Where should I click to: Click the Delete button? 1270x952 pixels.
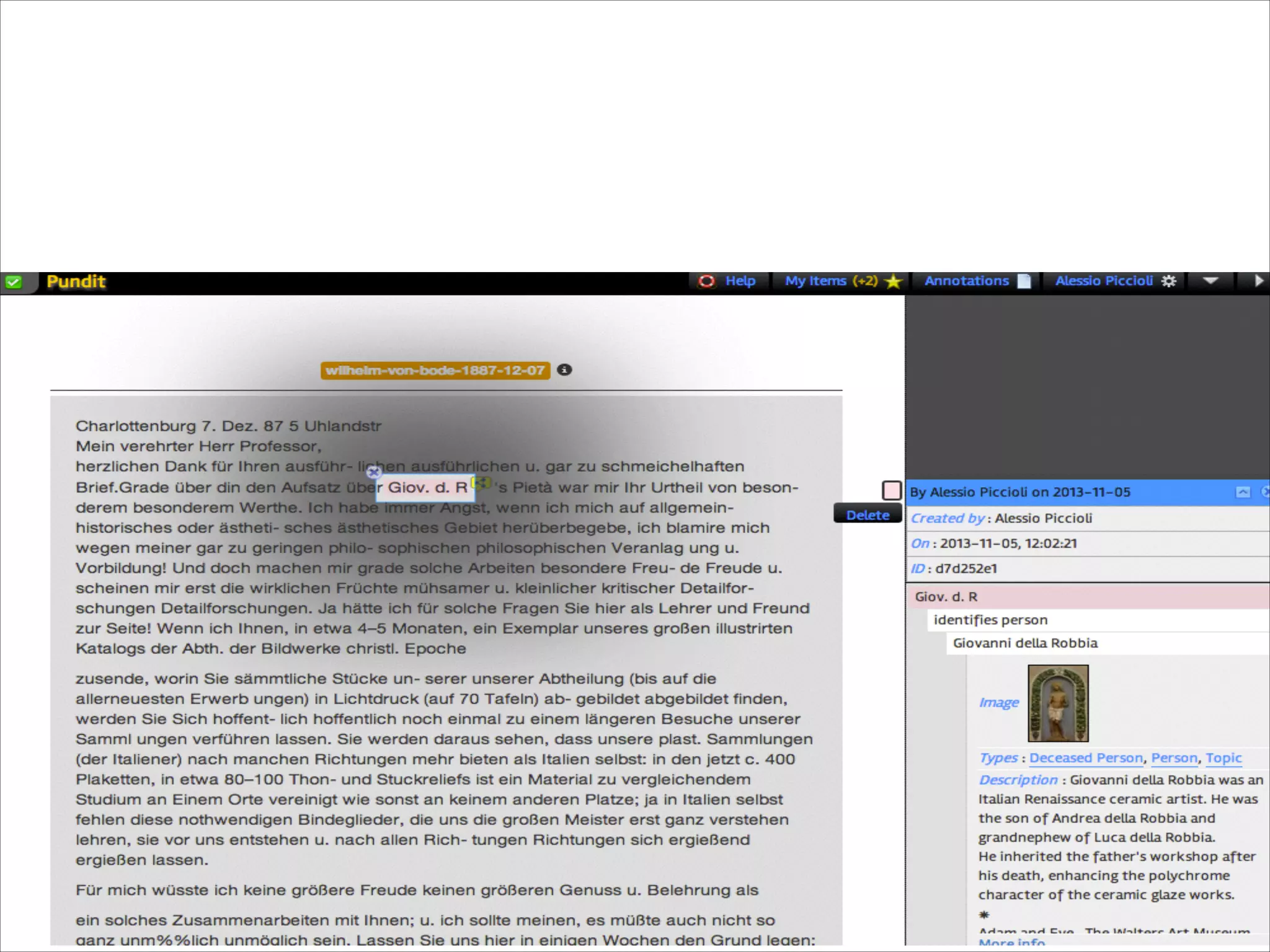(x=868, y=515)
